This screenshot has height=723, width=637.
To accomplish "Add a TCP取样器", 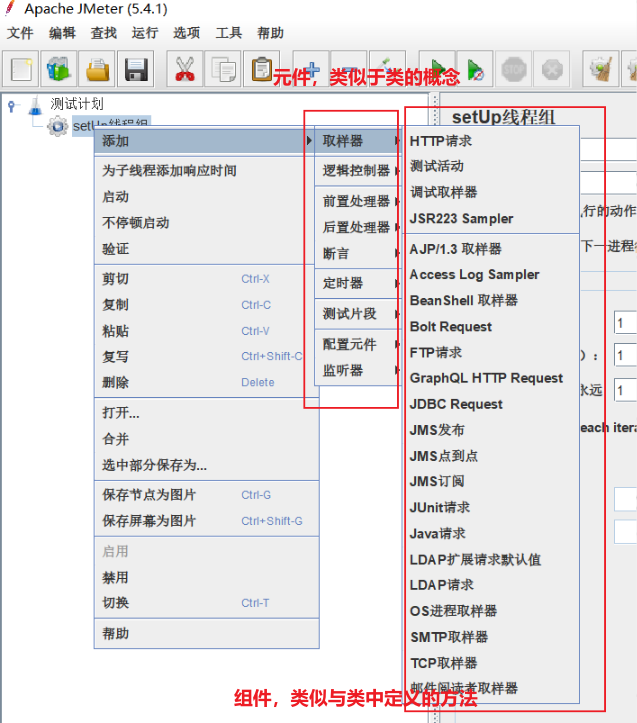I will [x=491, y=664].
